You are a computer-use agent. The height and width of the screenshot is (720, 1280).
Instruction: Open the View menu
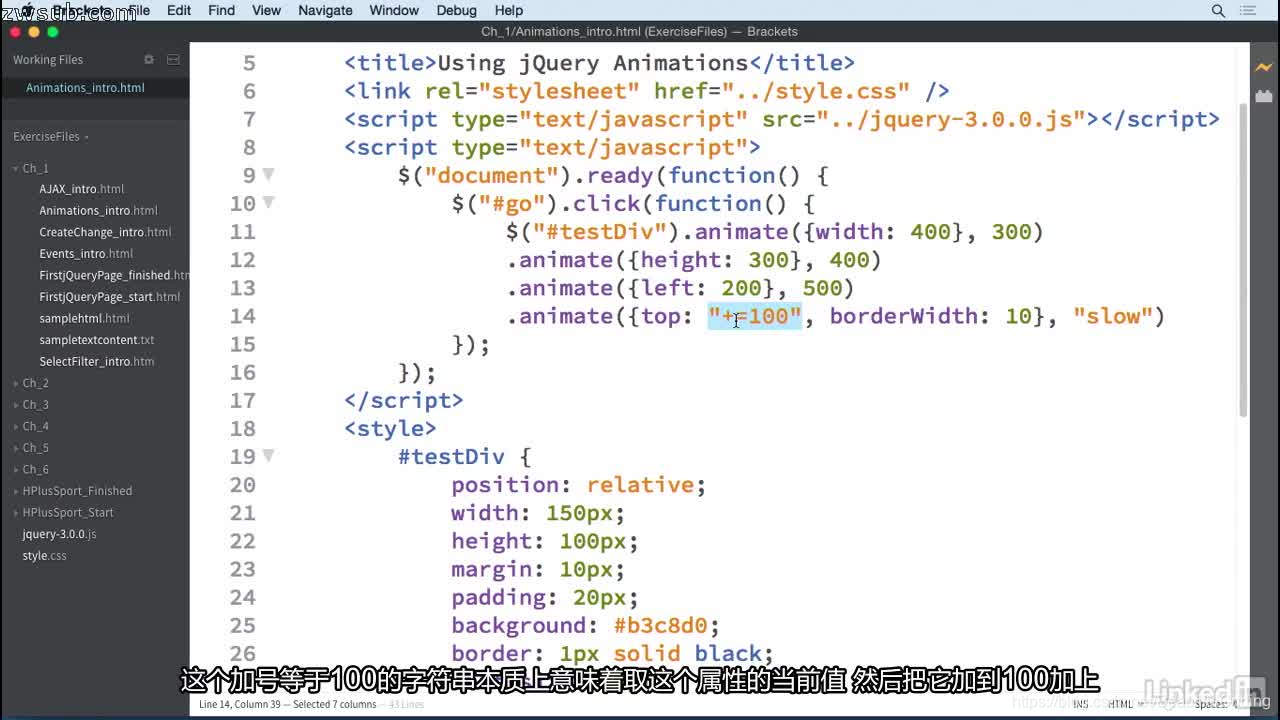pyautogui.click(x=266, y=10)
